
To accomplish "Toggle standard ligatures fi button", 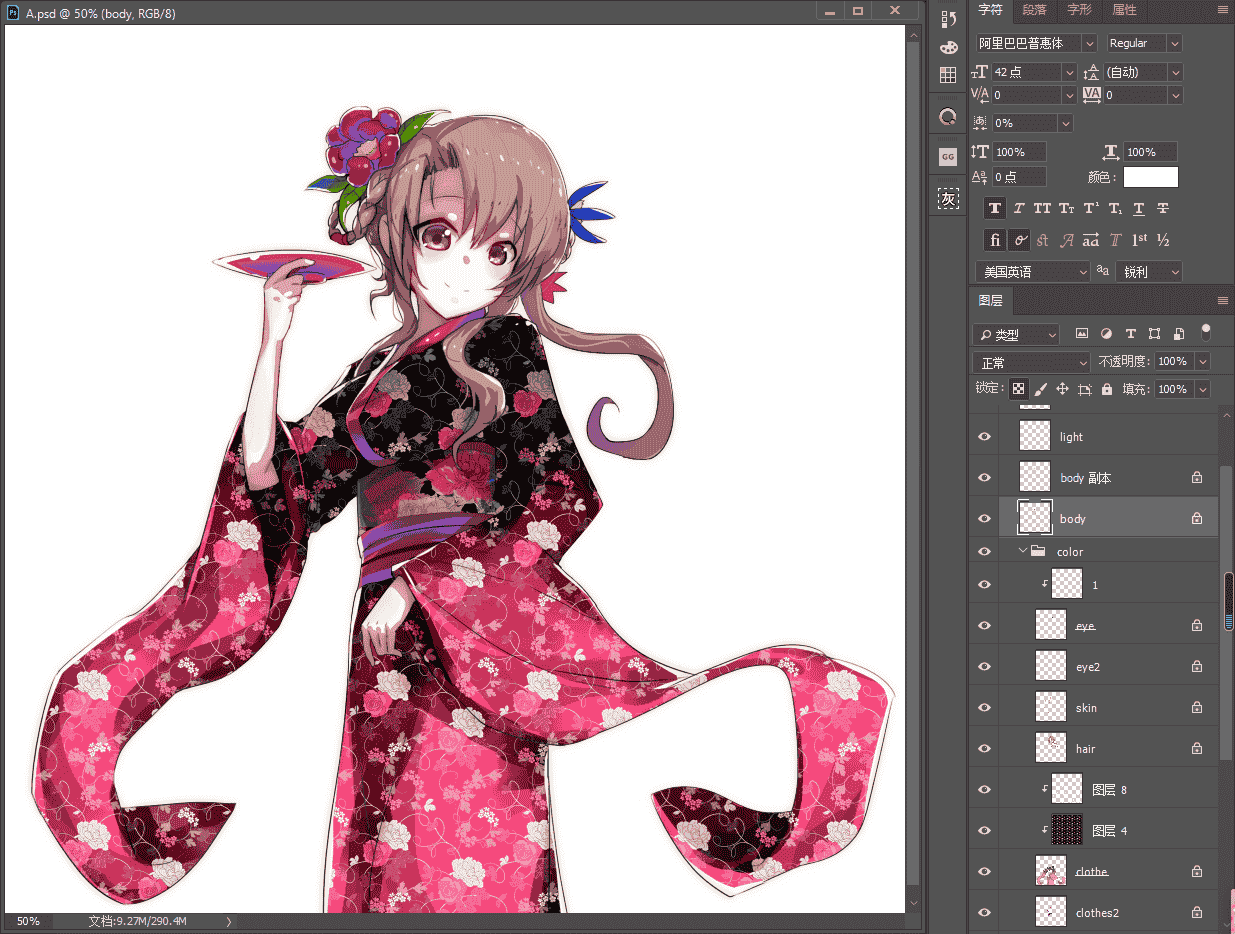I will [994, 240].
